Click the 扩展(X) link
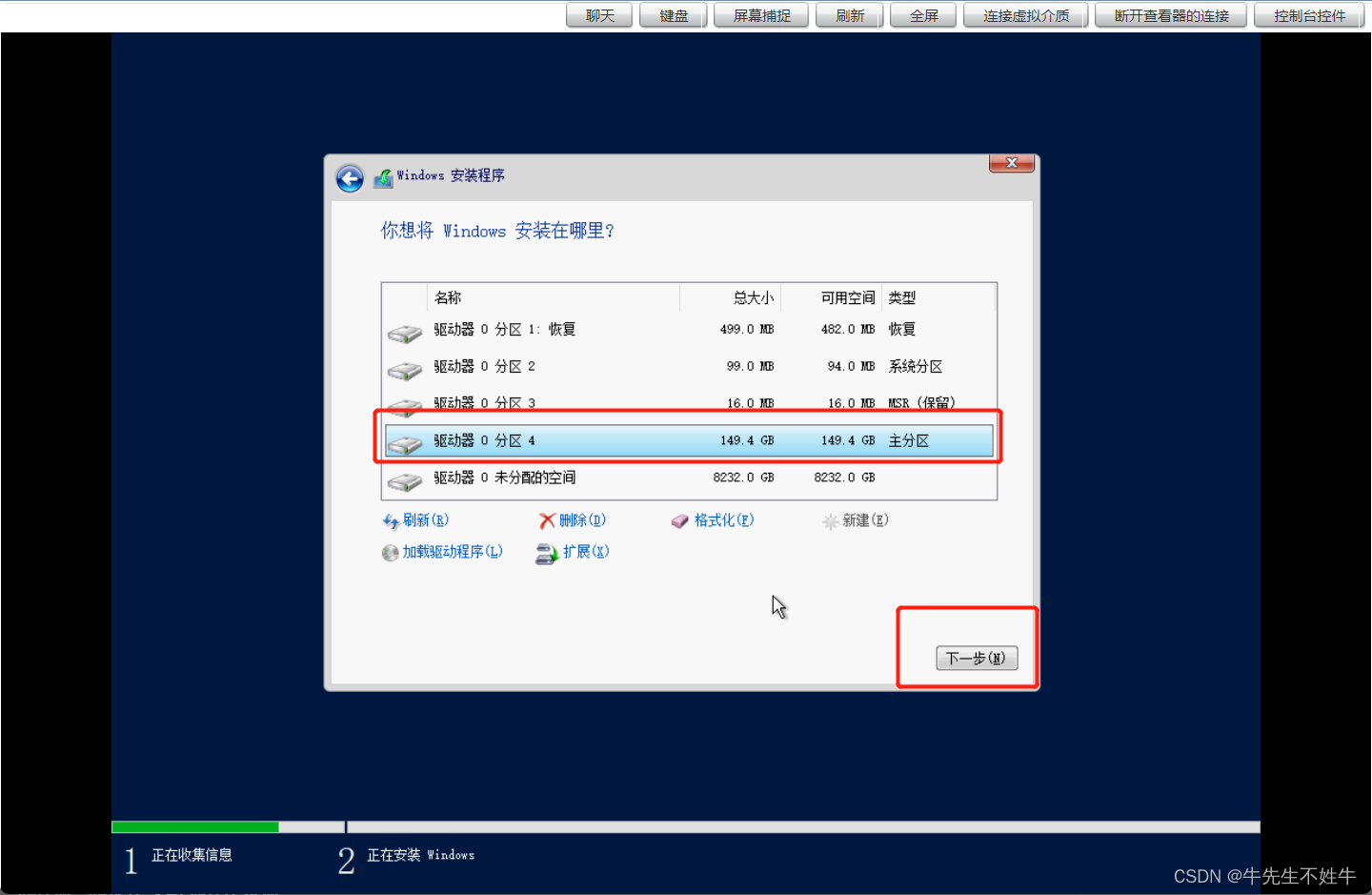 (586, 552)
